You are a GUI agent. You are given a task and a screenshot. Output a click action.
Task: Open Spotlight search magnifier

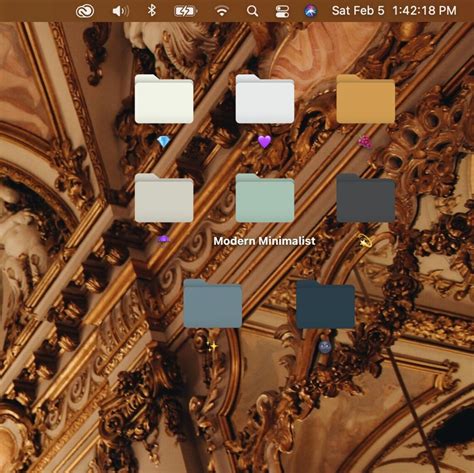[252, 11]
